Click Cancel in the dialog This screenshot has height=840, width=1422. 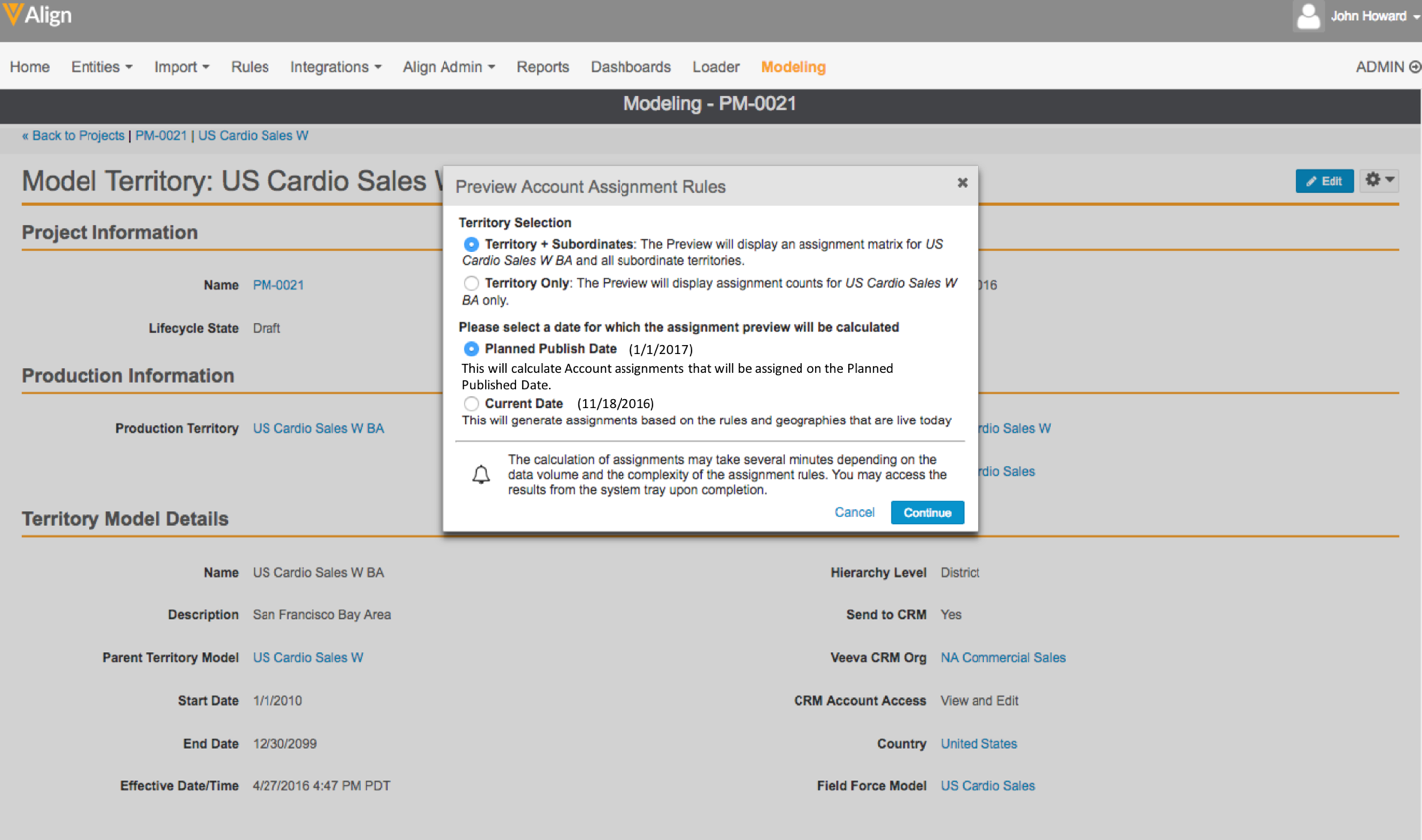[x=854, y=512]
